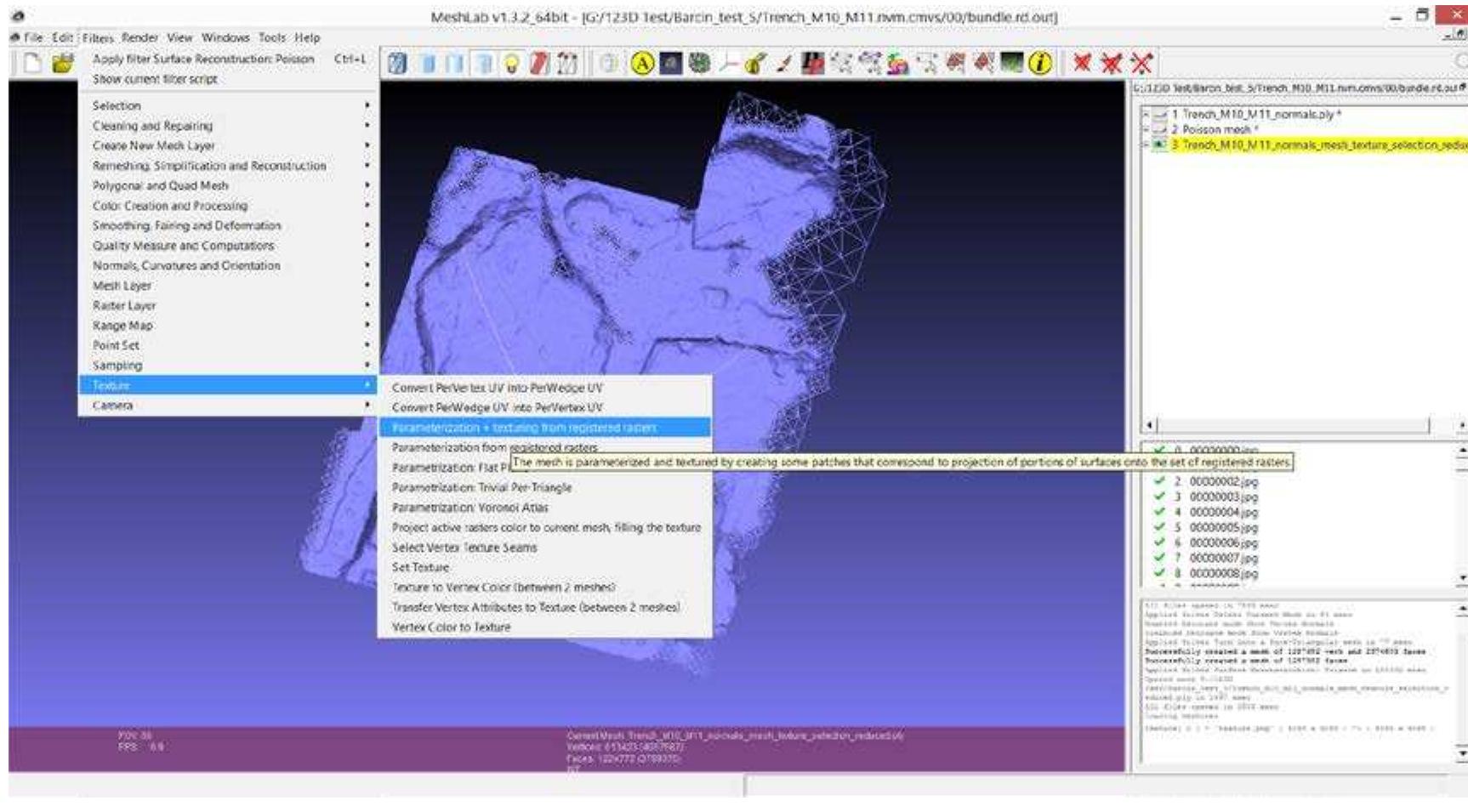
Task: Toggle scene lighting with light bulb icon
Action: click(x=510, y=61)
